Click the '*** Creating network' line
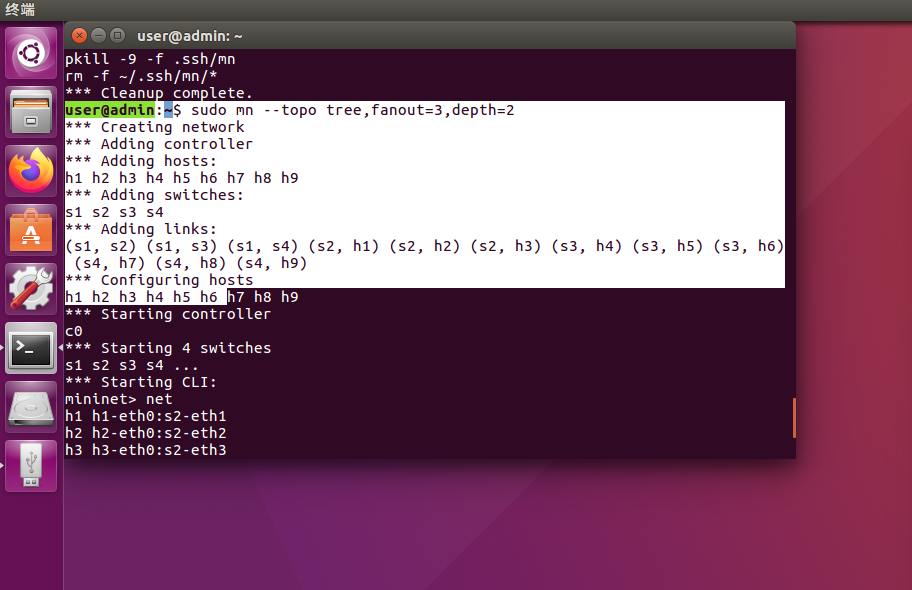This screenshot has height=590, width=912. [155, 127]
